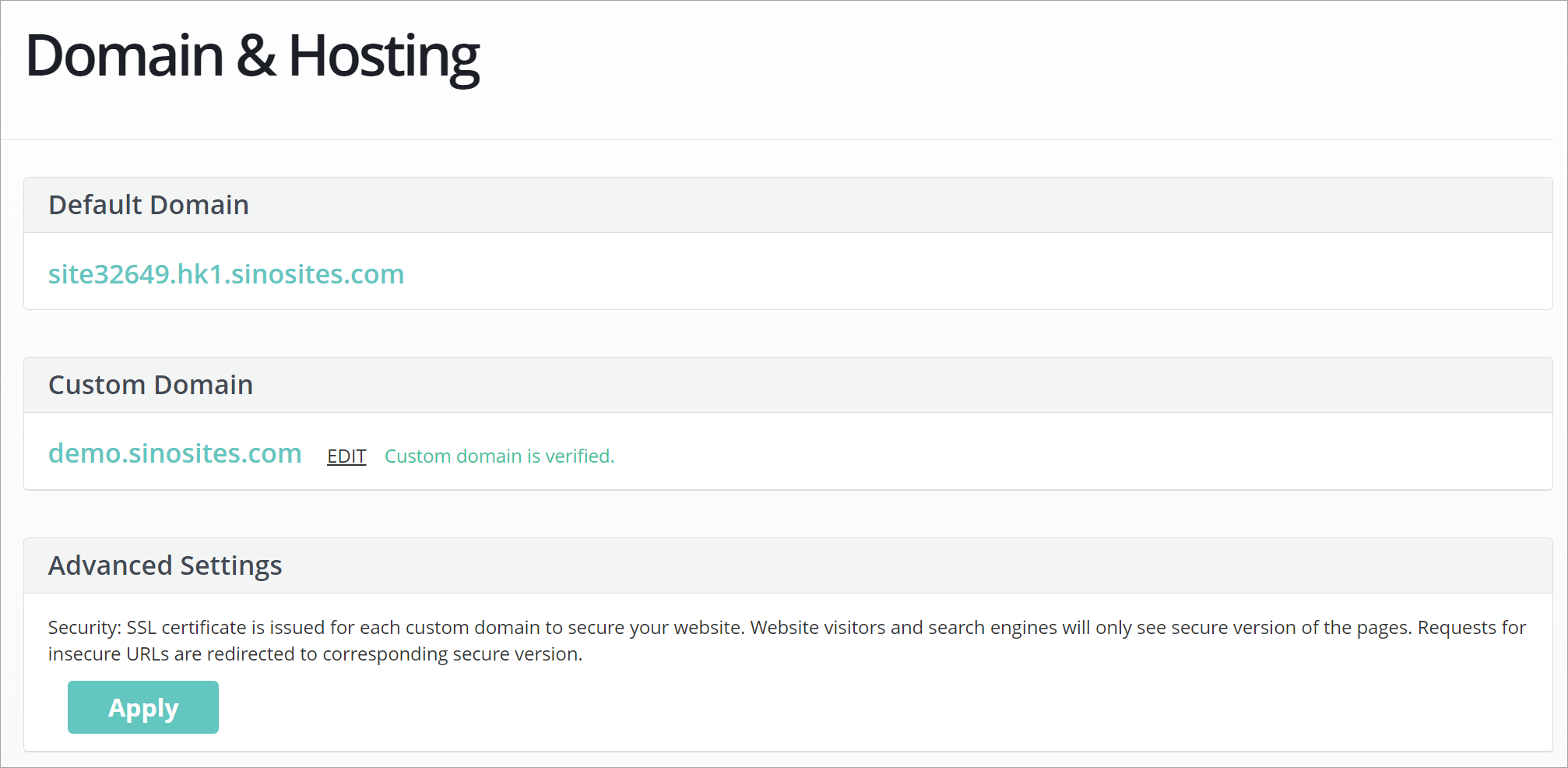The width and height of the screenshot is (1568, 768).
Task: Click EDIT next to the custom domain
Action: 346,456
